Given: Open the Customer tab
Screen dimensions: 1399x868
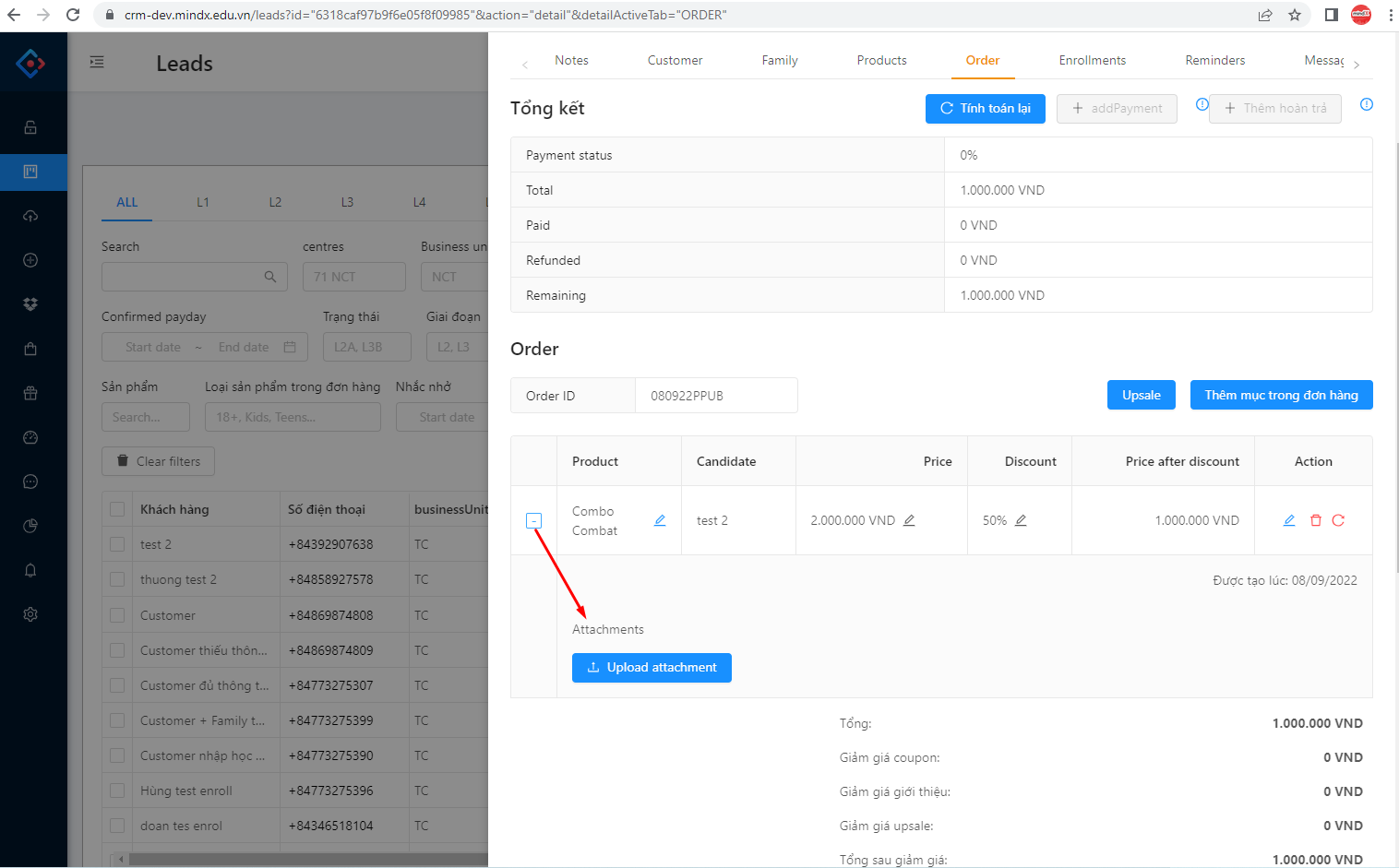Looking at the screenshot, I should coord(675,60).
